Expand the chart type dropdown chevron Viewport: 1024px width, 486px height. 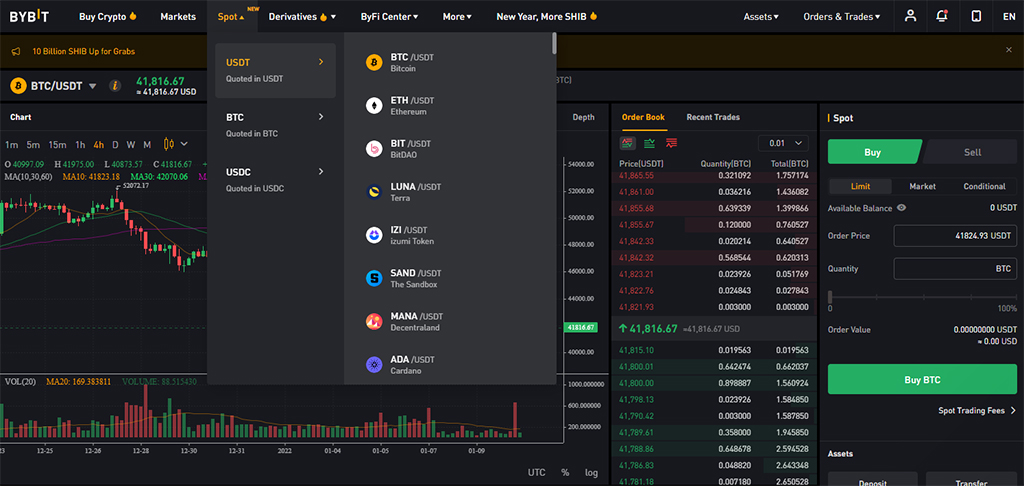184,144
